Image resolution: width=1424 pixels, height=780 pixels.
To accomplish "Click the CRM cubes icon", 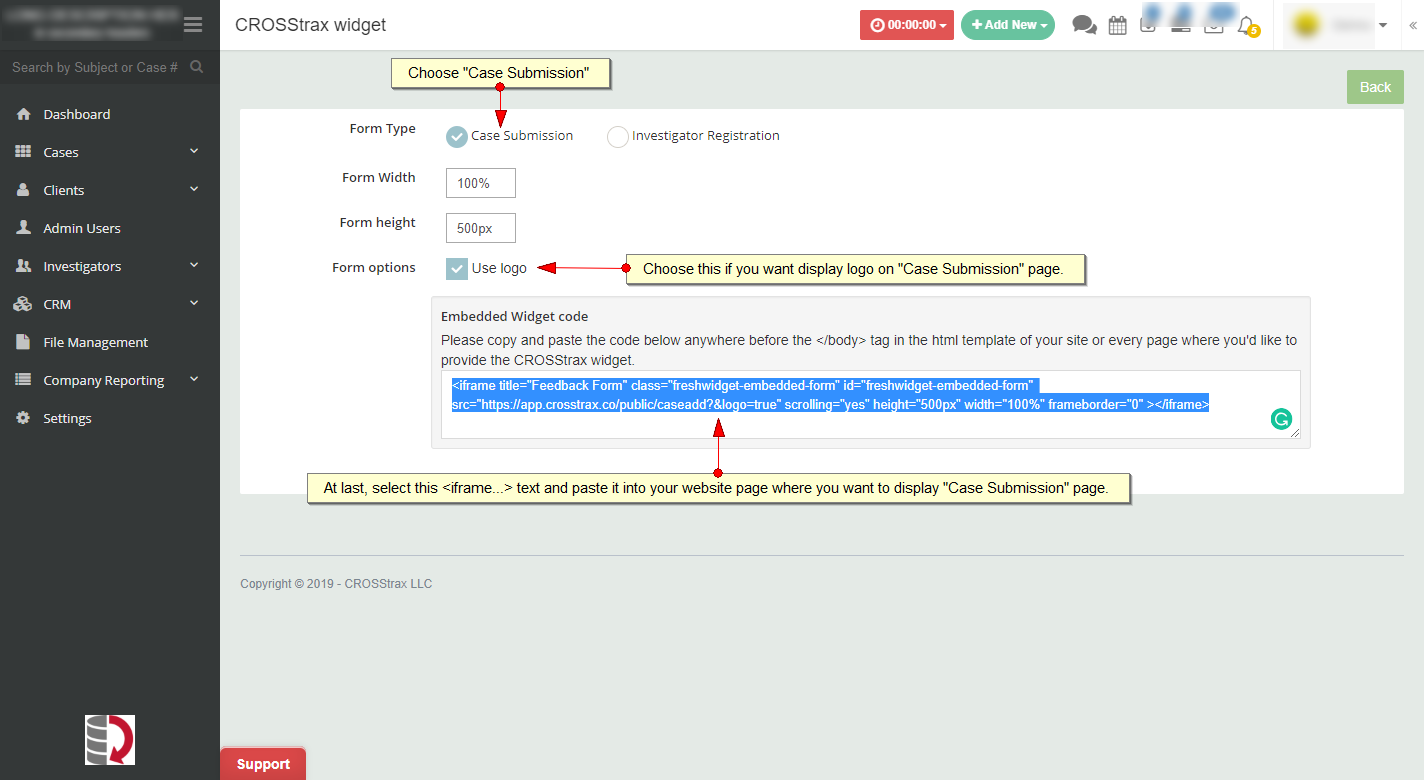I will (x=24, y=304).
